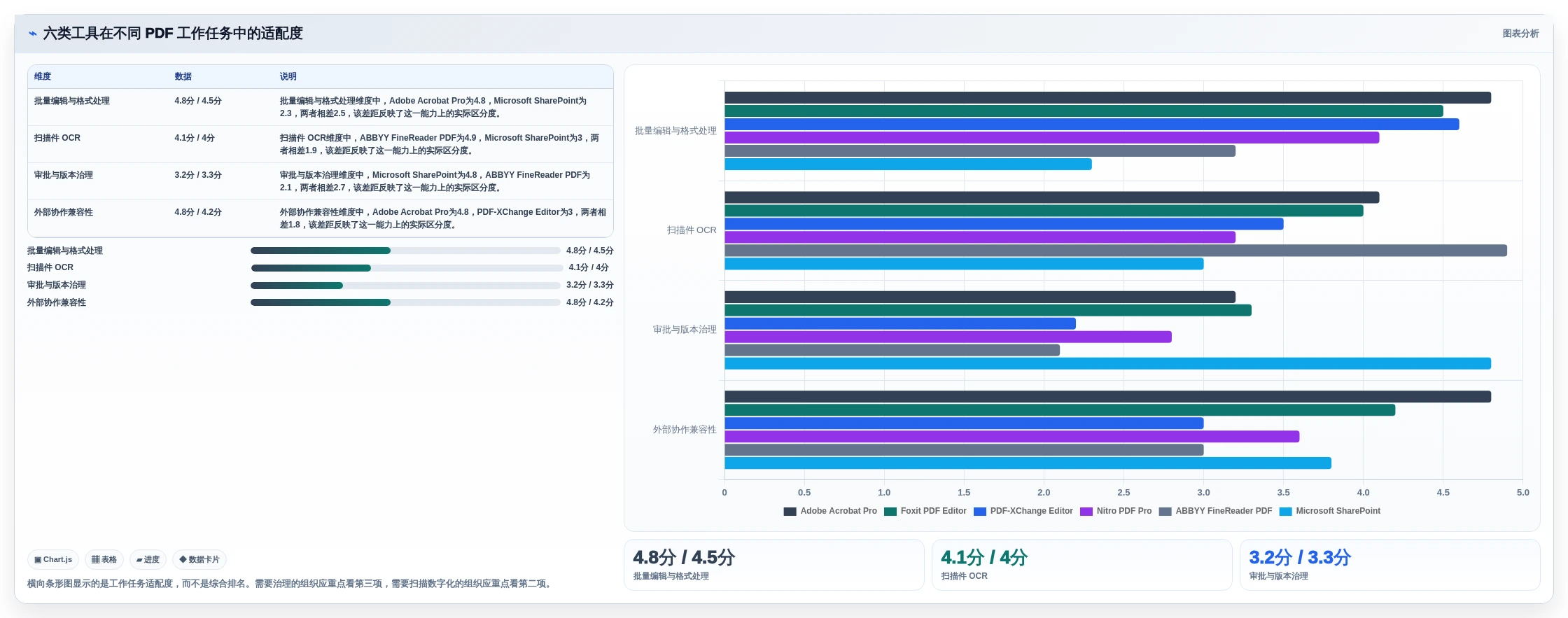Click the blue icon beside the page title
The height and width of the screenshot is (618, 1568).
pos(32,34)
